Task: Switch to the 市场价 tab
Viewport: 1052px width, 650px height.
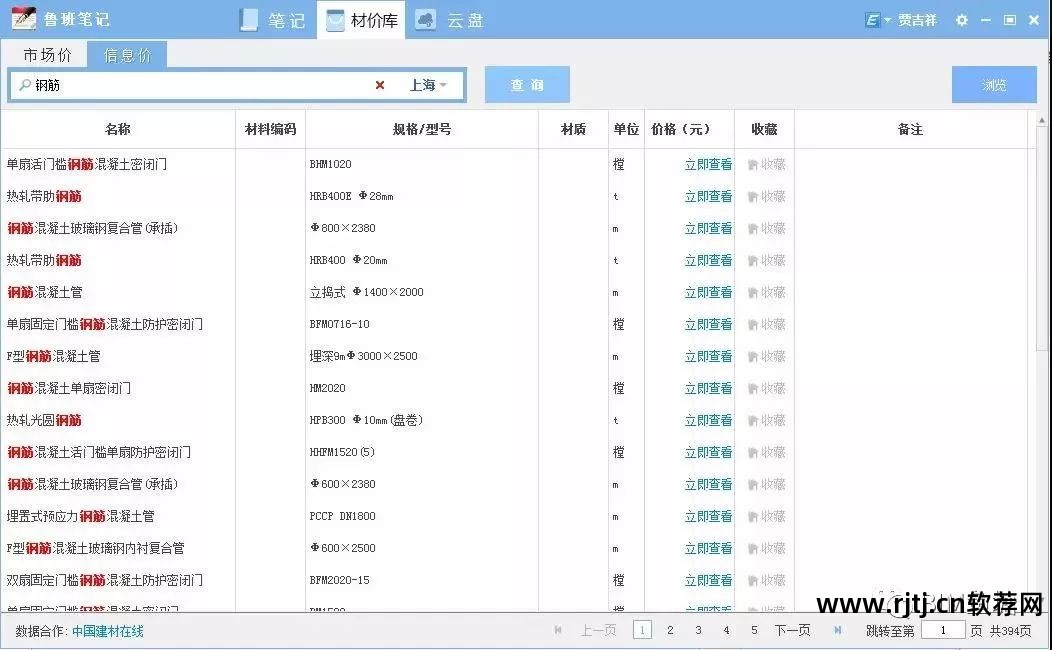Action: point(47,55)
